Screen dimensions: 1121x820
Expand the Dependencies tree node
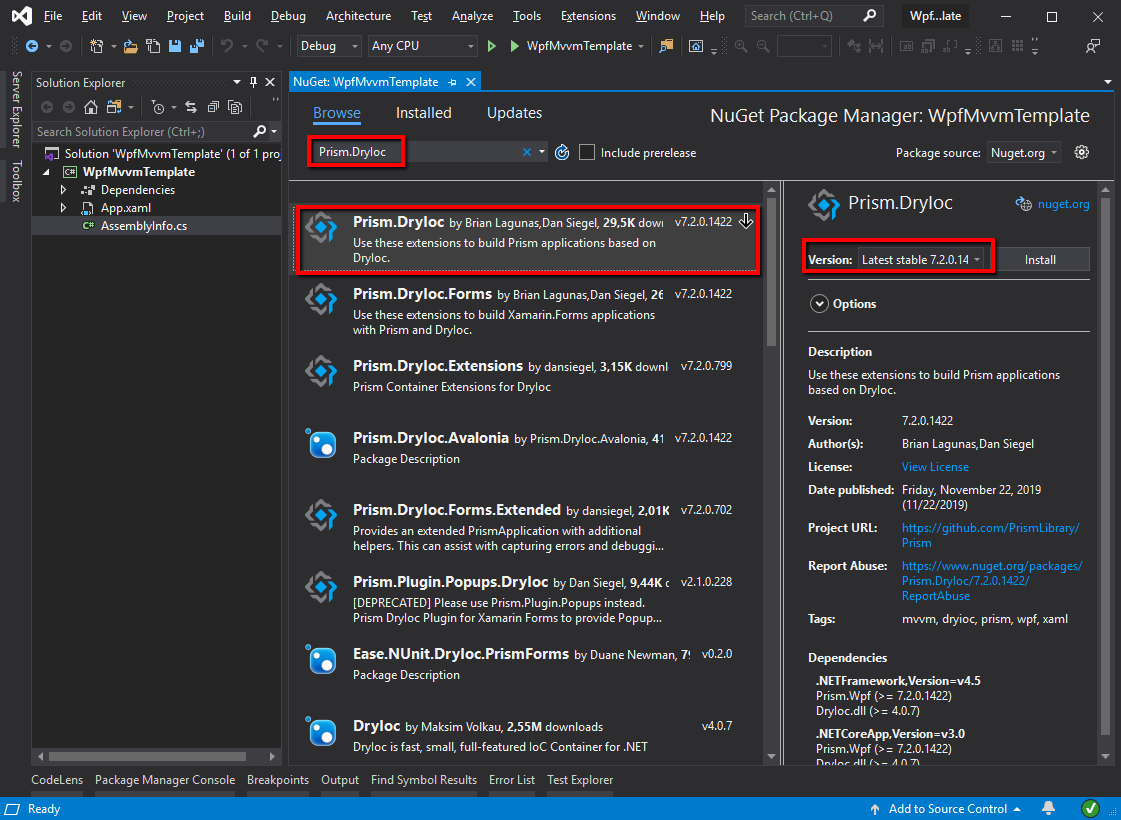point(64,189)
